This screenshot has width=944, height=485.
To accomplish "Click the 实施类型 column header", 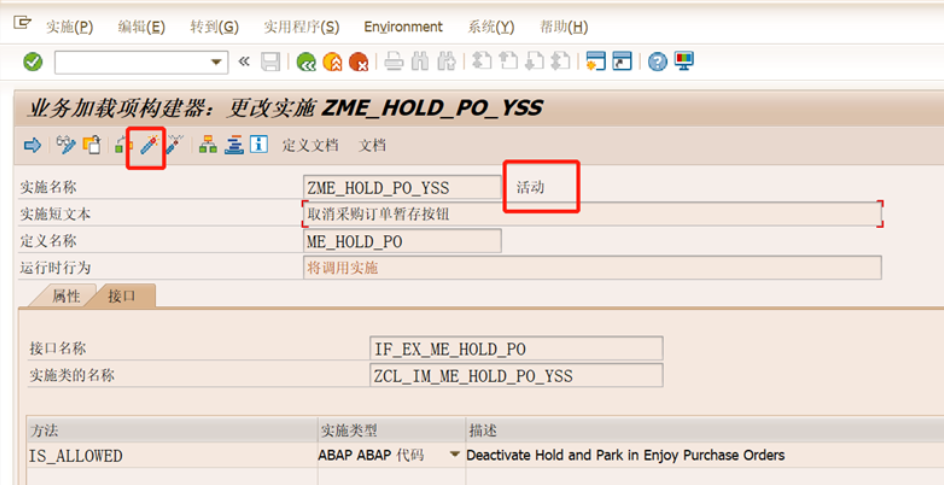I will [x=391, y=430].
